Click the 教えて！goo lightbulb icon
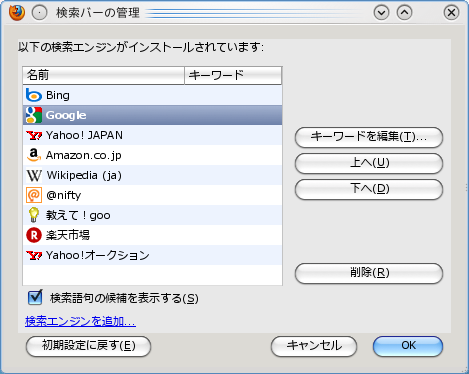Viewport: 469px width, 374px height. [x=34, y=215]
